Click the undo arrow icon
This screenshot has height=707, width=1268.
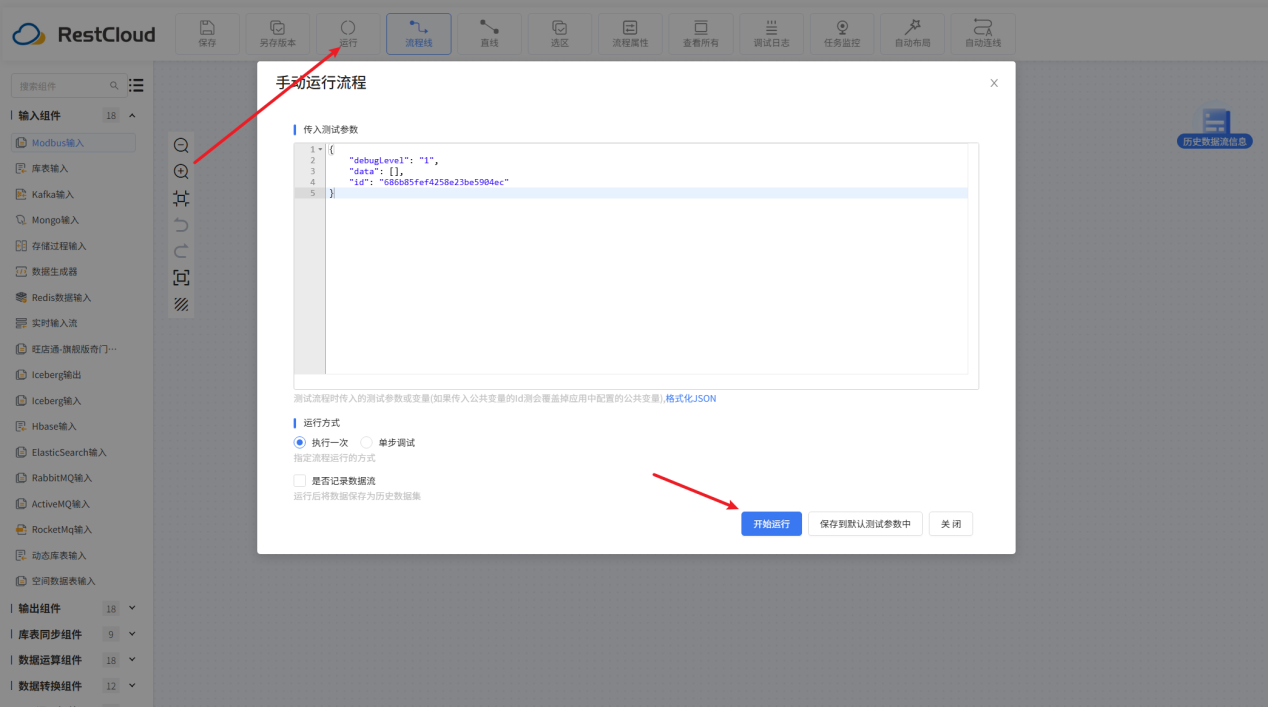(x=181, y=225)
